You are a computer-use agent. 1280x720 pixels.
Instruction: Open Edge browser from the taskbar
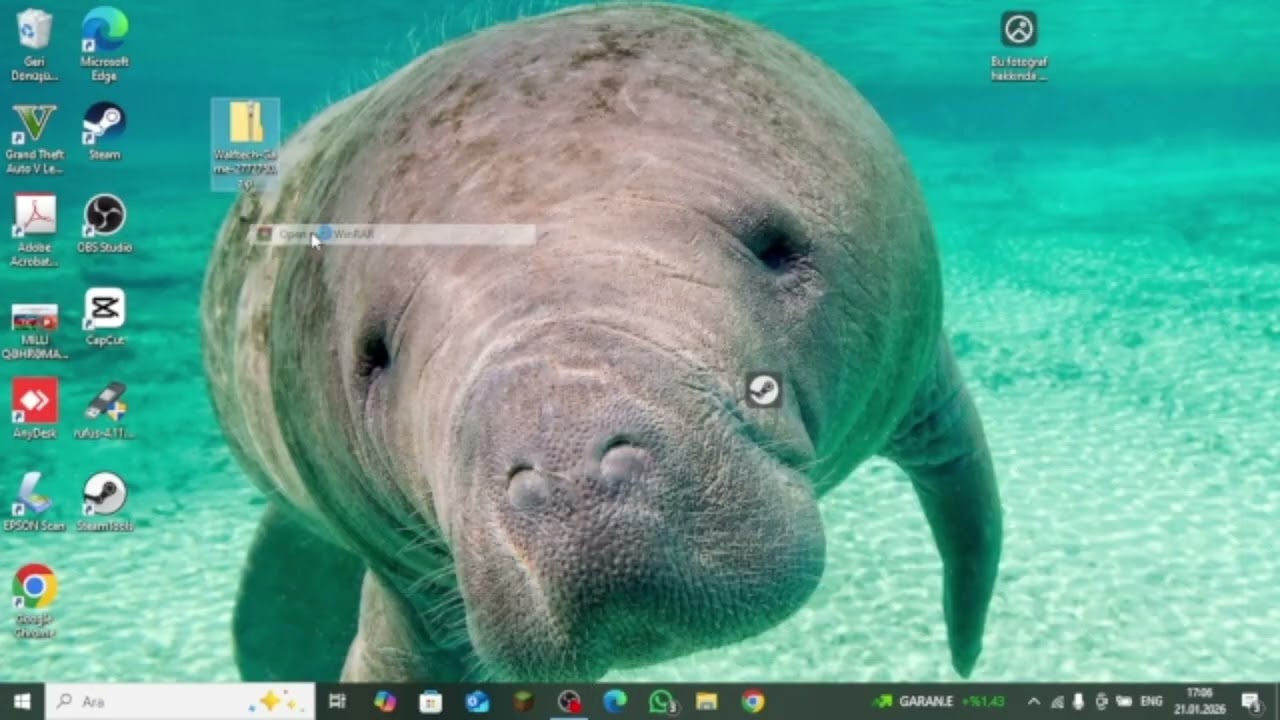(x=615, y=702)
